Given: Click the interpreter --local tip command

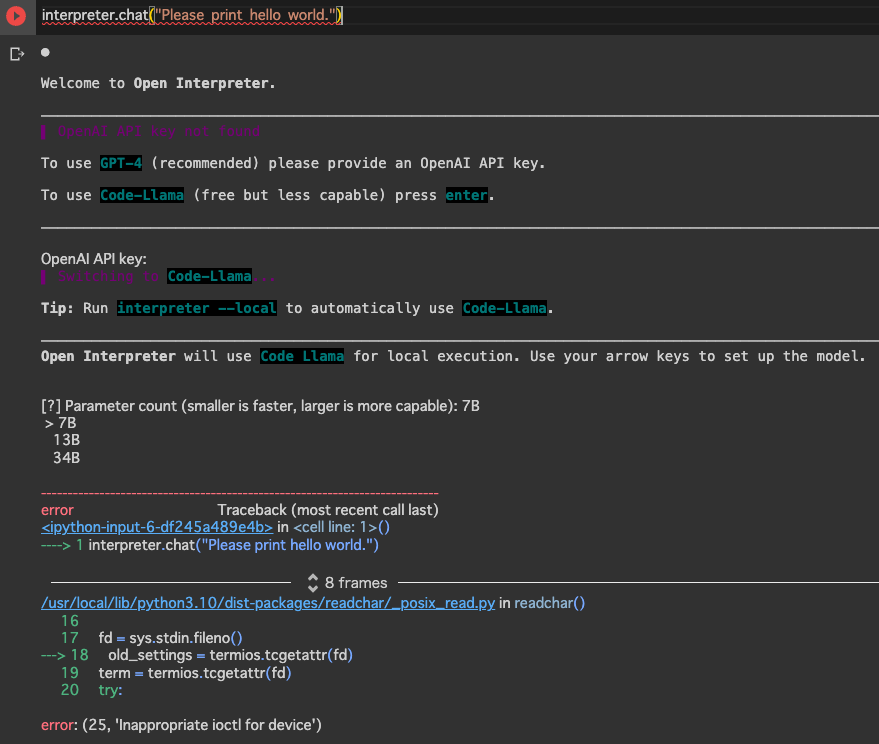Looking at the screenshot, I should point(198,307).
